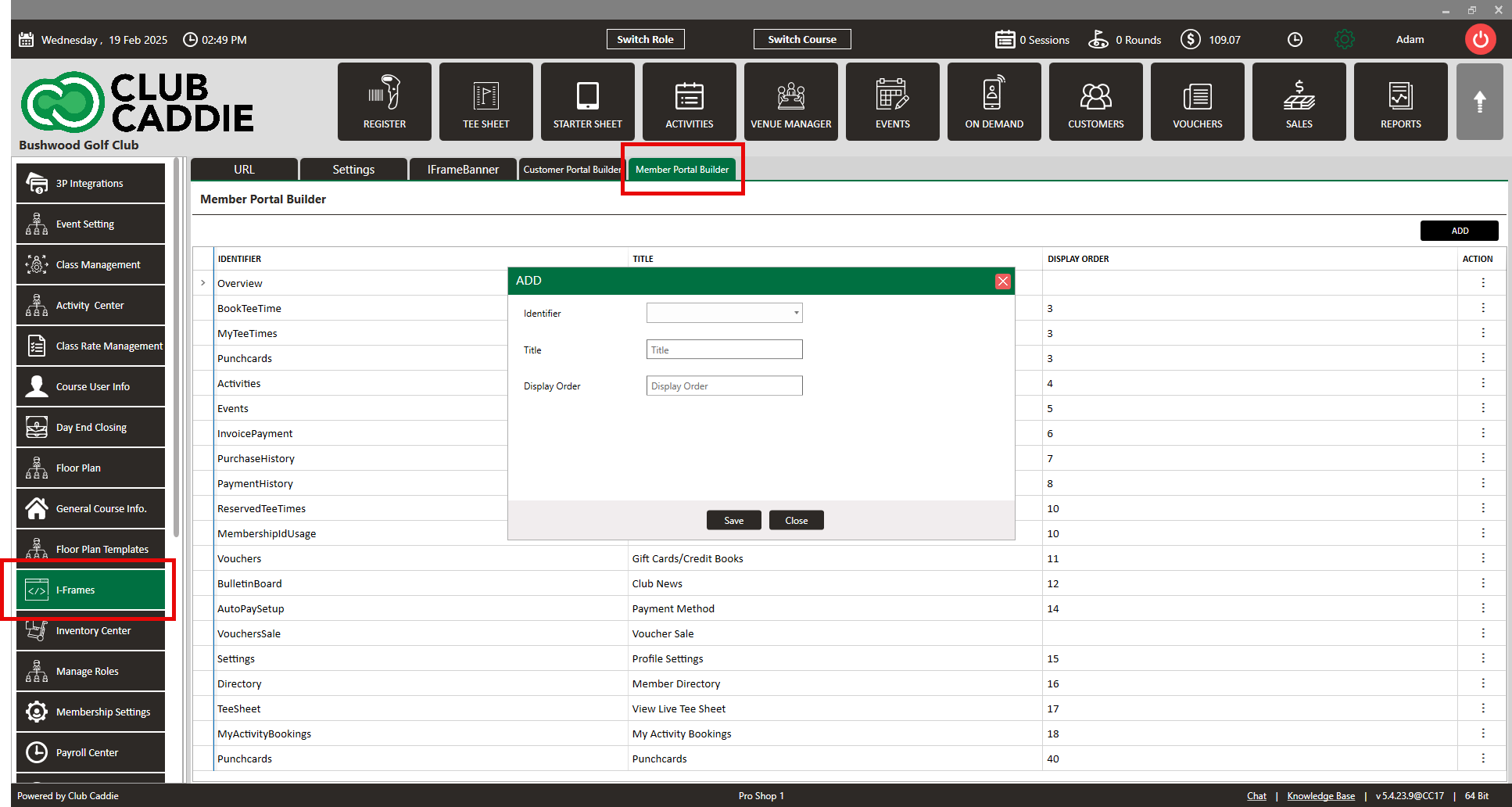Open the Tee Sheet module
Image resolution: width=1512 pixels, height=807 pixels.
[486, 102]
